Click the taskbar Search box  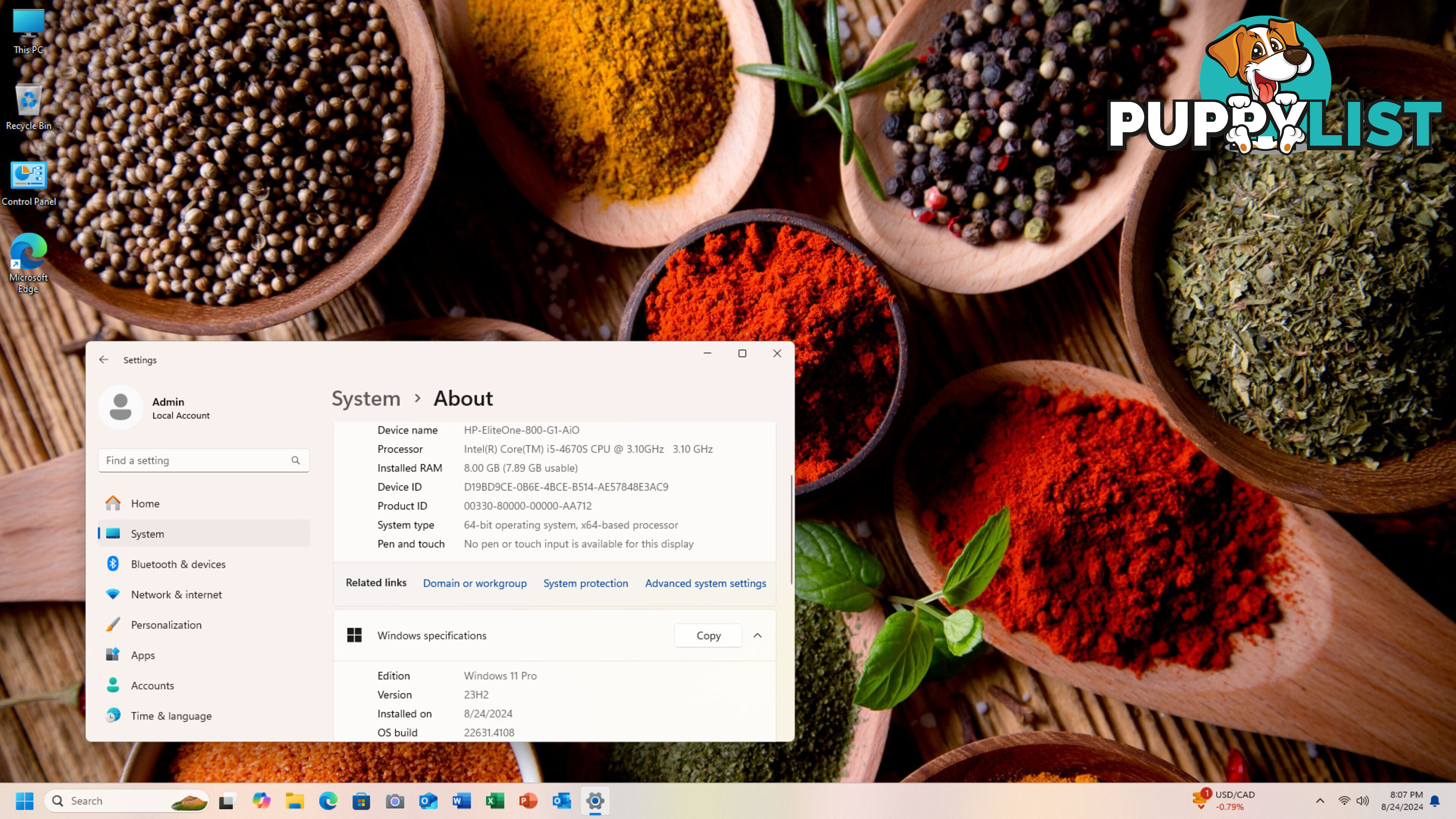coord(126,800)
